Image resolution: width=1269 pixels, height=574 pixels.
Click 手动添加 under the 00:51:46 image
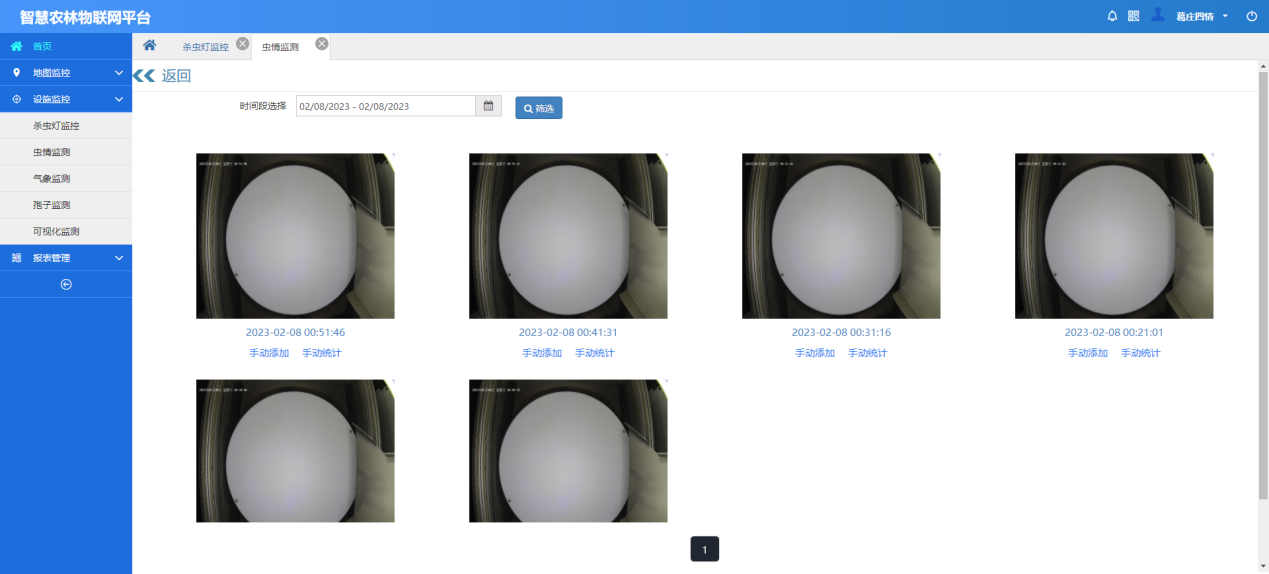click(269, 353)
